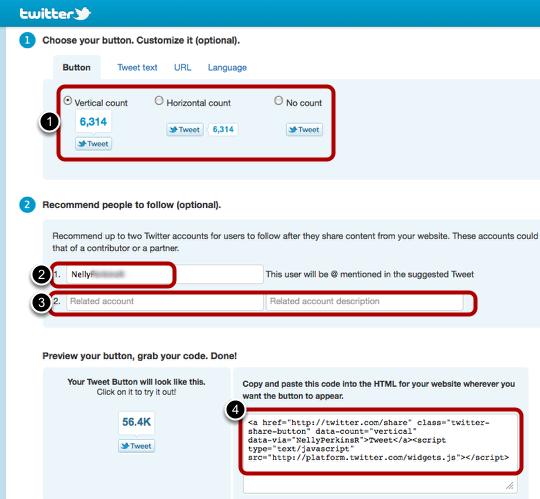Select the Vertical count radio button
The image size is (540, 499).
(68, 101)
